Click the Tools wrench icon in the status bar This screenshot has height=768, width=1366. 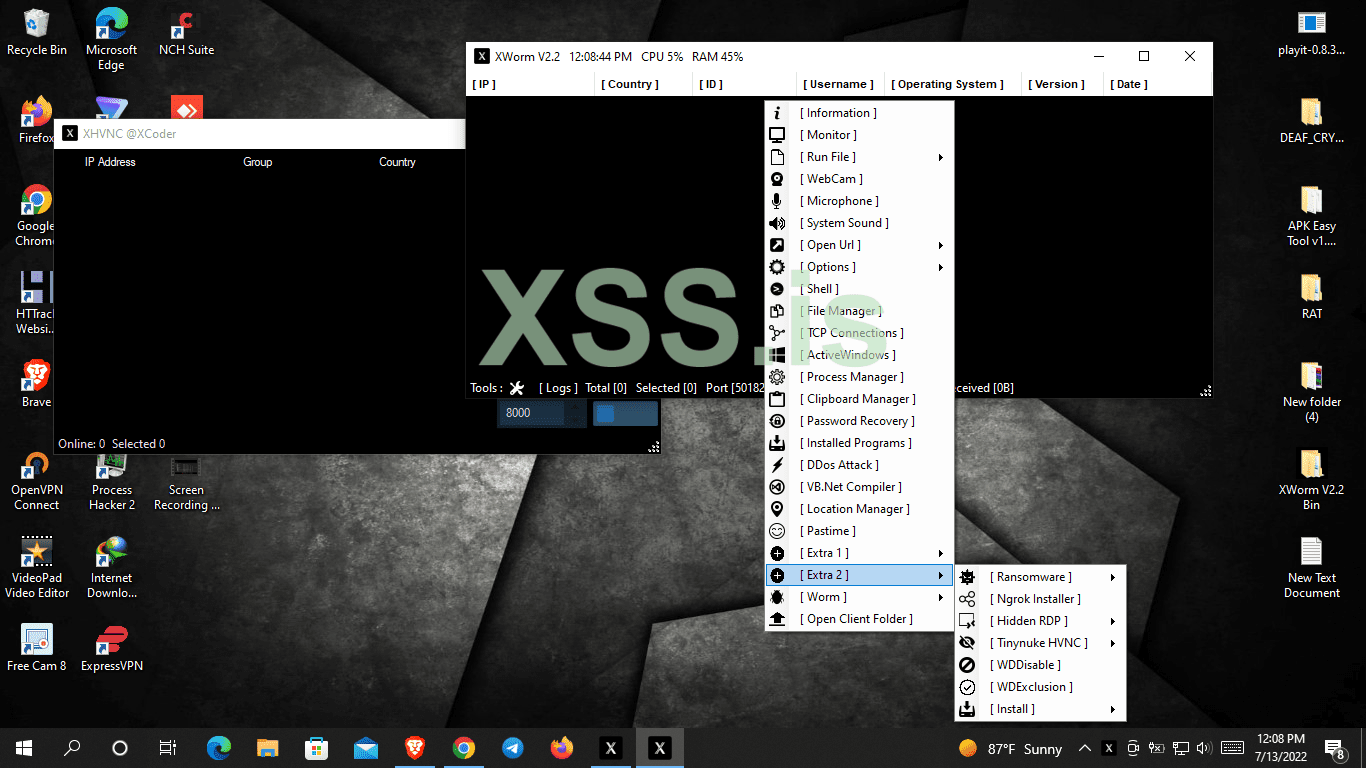pyautogui.click(x=516, y=388)
